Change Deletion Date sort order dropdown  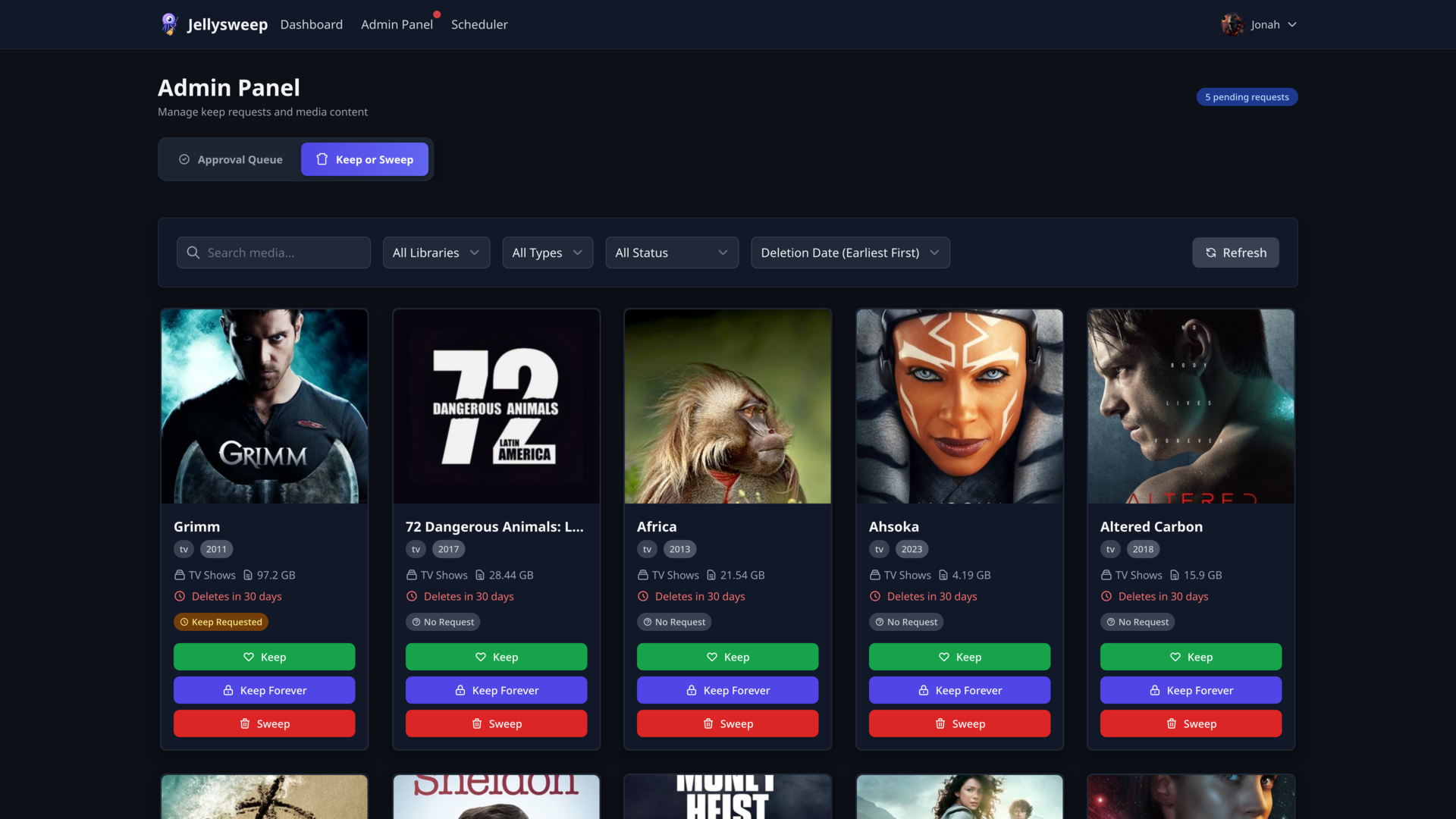point(849,253)
